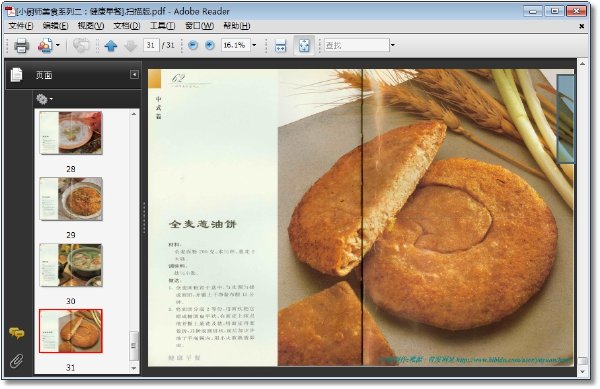Minimize the Adobe Reader window
This screenshot has width=600, height=389.
tap(533, 11)
